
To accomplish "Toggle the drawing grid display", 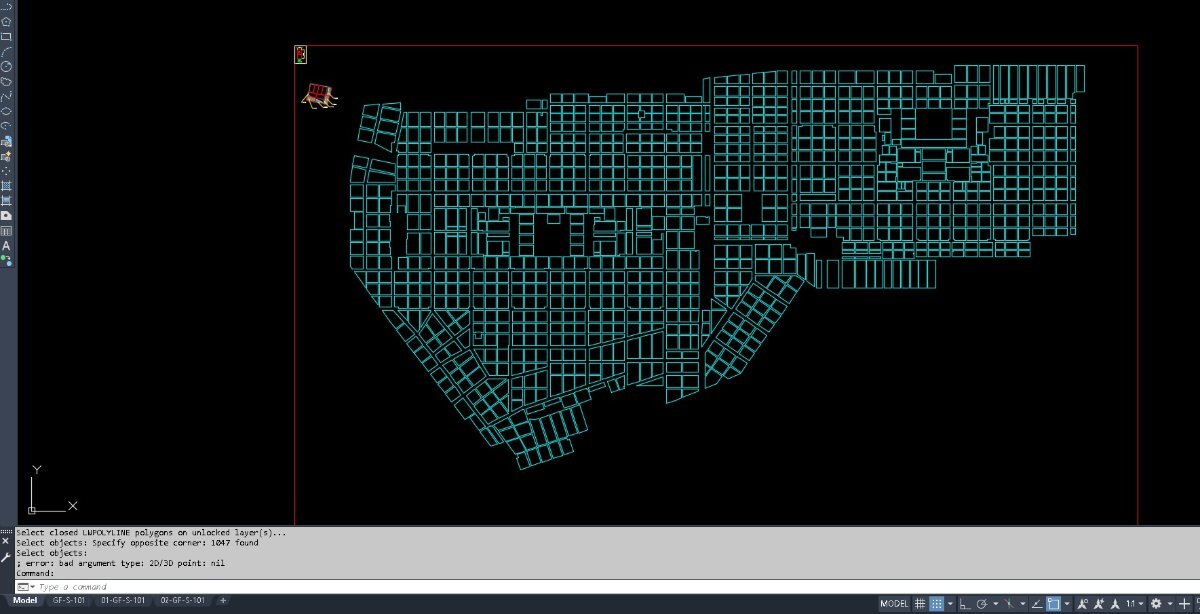I will pyautogui.click(x=920, y=604).
